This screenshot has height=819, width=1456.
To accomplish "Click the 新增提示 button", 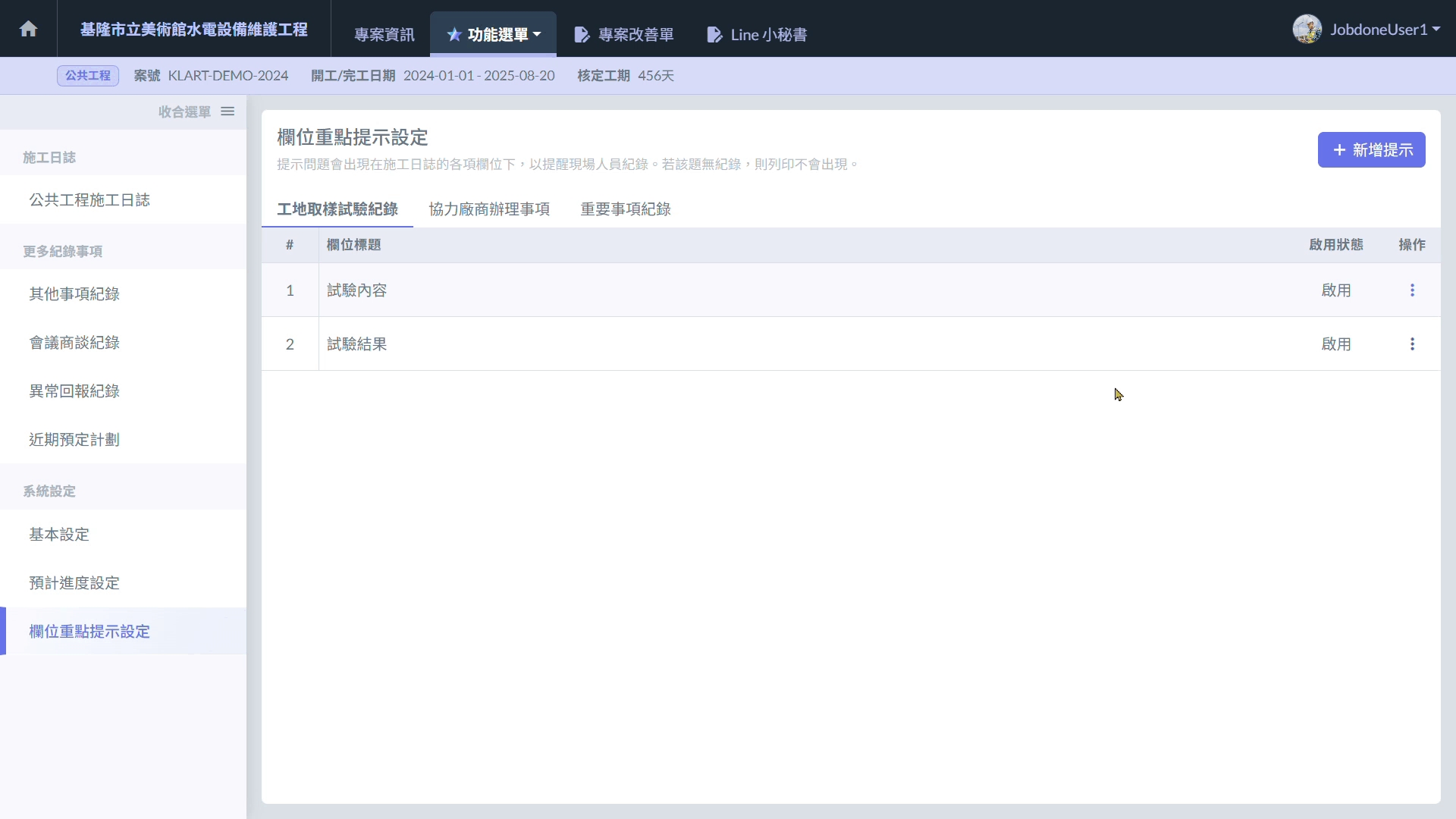I will click(1371, 150).
